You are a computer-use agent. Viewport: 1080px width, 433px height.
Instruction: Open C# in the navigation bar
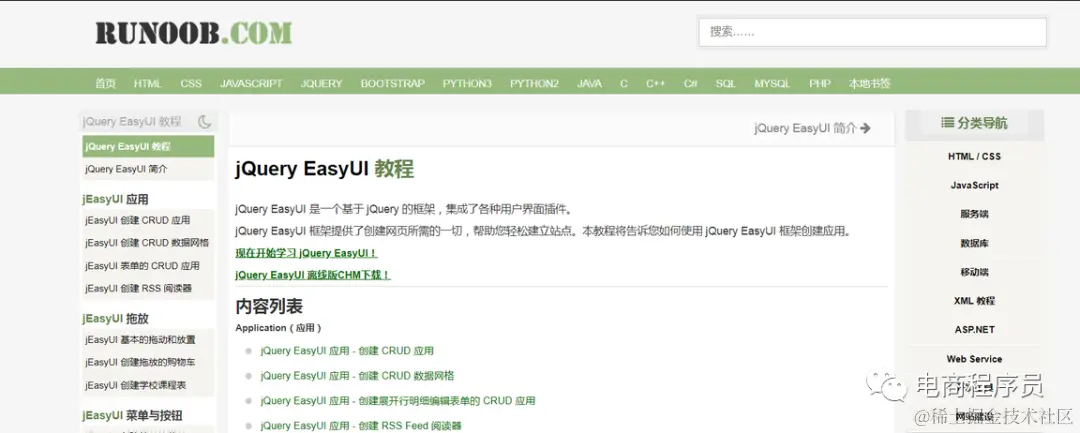click(690, 83)
